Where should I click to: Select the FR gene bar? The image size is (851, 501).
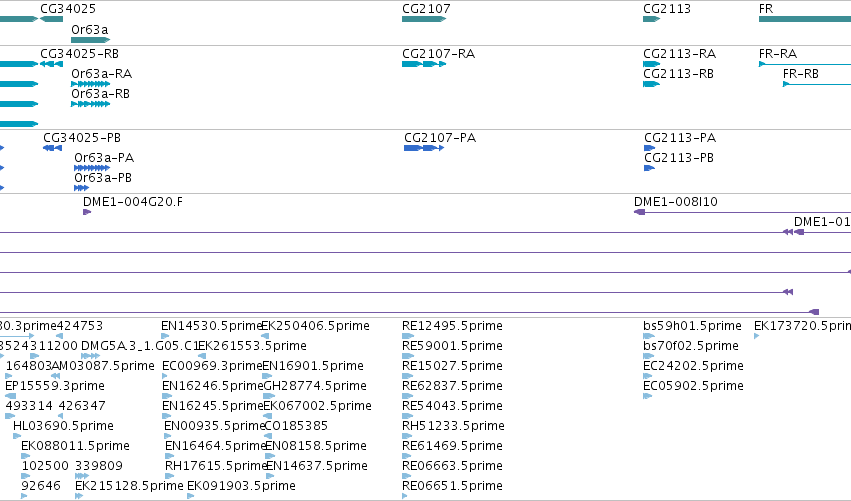805,19
